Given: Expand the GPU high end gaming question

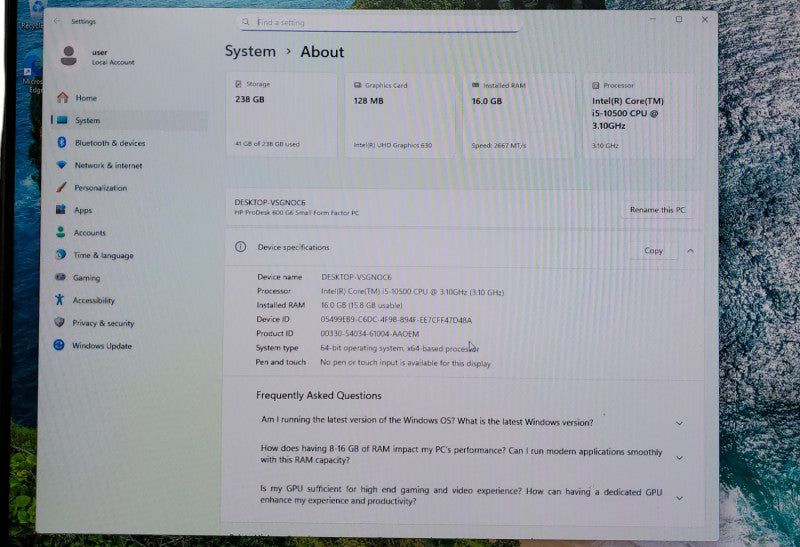Looking at the screenshot, I should click(680, 498).
